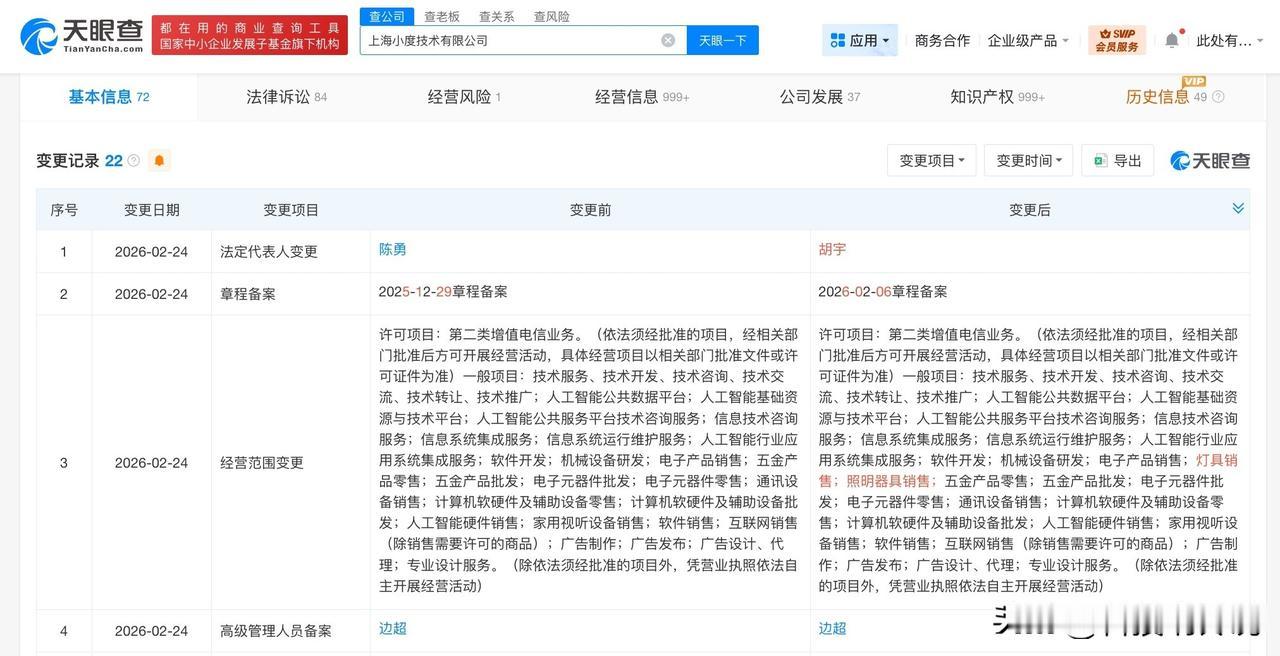Click the date 2026-02-24 in row 1

(x=151, y=252)
